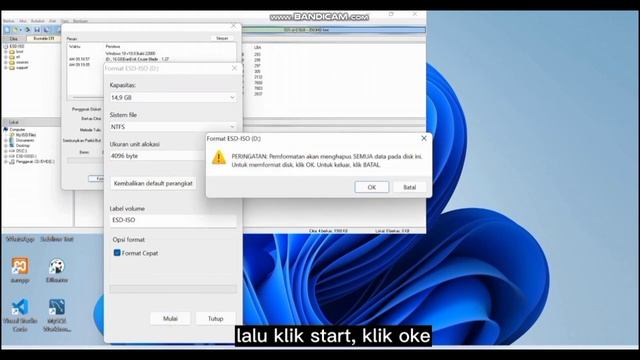
Task: Open the Aksi menu in UltraISO
Action: pyautogui.click(x=23, y=21)
